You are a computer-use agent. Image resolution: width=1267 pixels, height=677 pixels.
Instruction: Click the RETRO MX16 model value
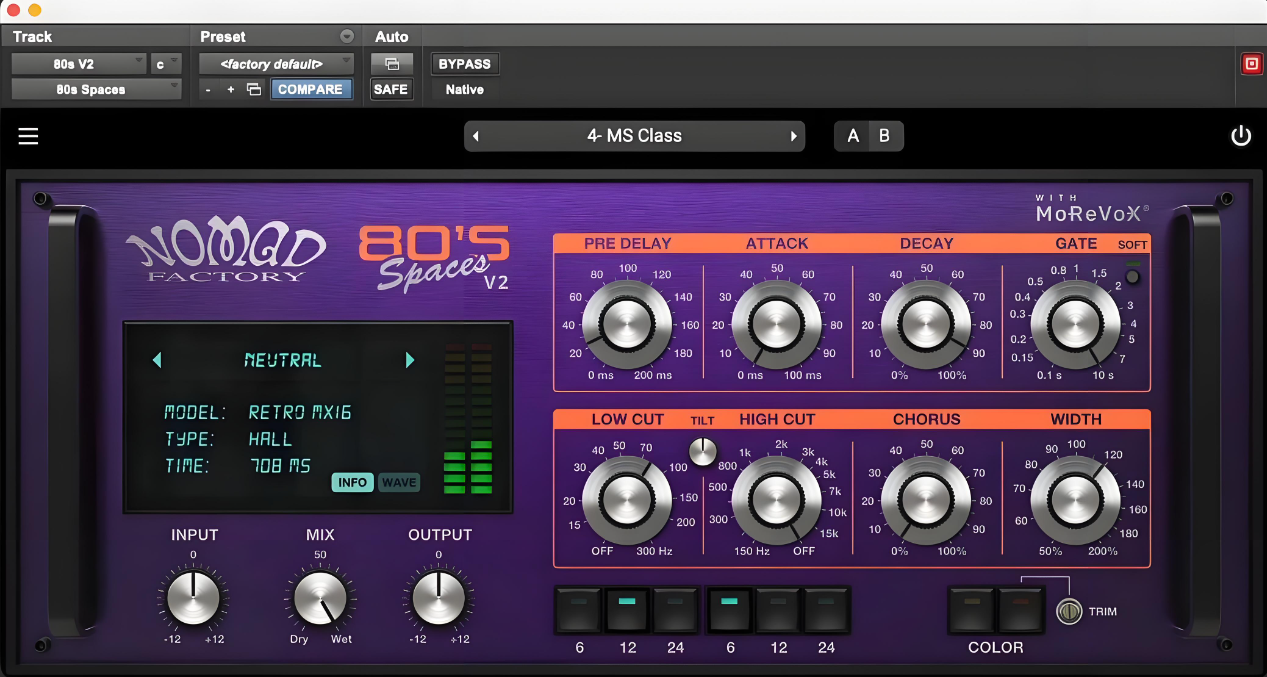coord(300,412)
